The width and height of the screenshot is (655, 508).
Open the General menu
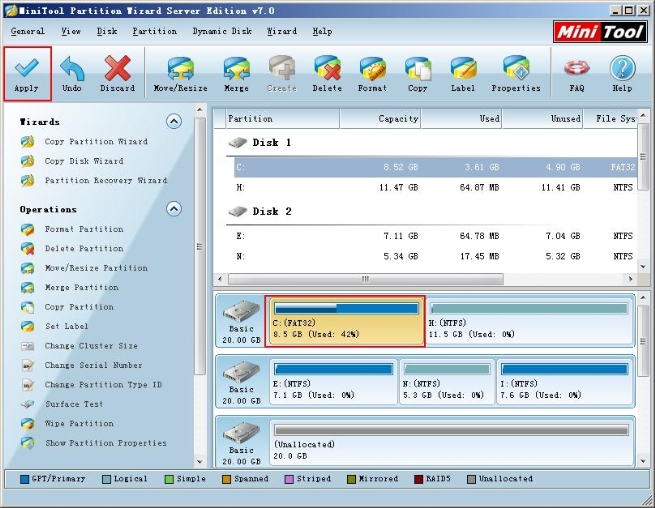coord(28,31)
